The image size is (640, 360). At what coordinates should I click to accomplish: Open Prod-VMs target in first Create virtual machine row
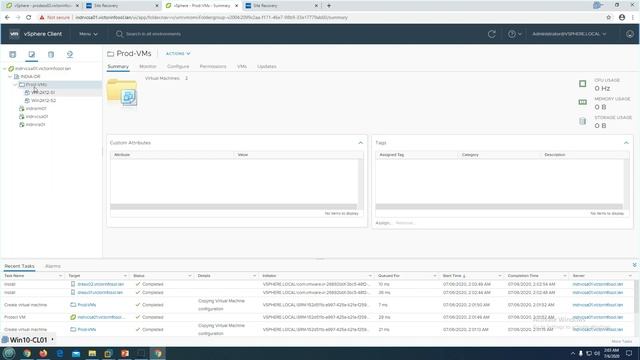tap(87, 305)
